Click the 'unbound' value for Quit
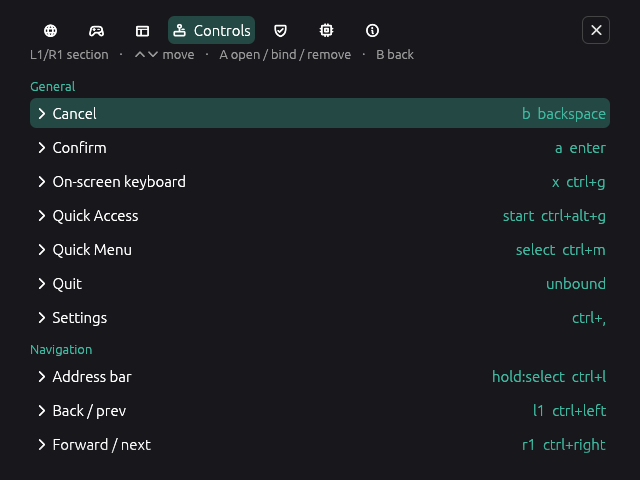The width and height of the screenshot is (640, 480). click(576, 284)
